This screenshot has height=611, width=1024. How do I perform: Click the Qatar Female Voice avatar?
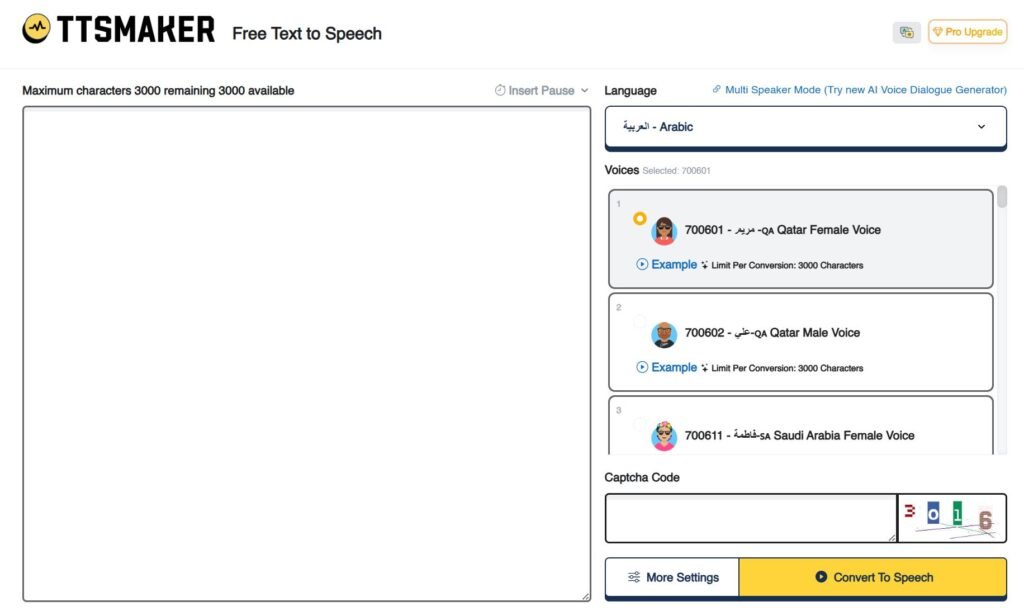(x=664, y=231)
